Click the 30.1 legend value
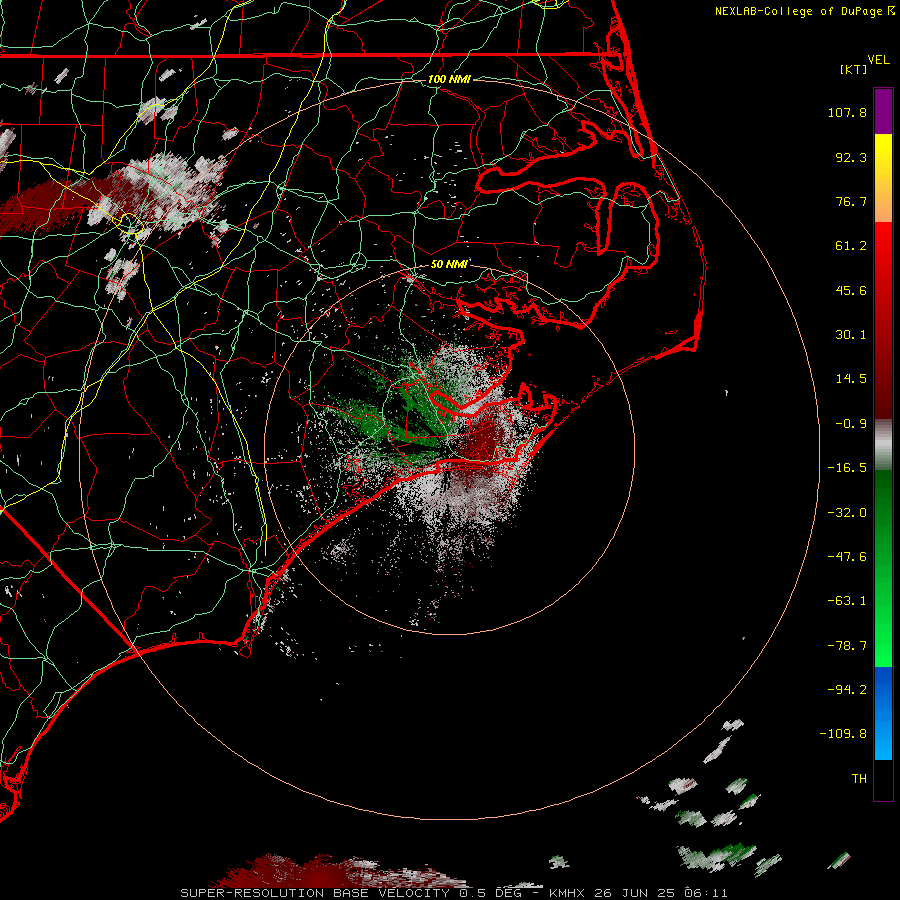 click(851, 335)
